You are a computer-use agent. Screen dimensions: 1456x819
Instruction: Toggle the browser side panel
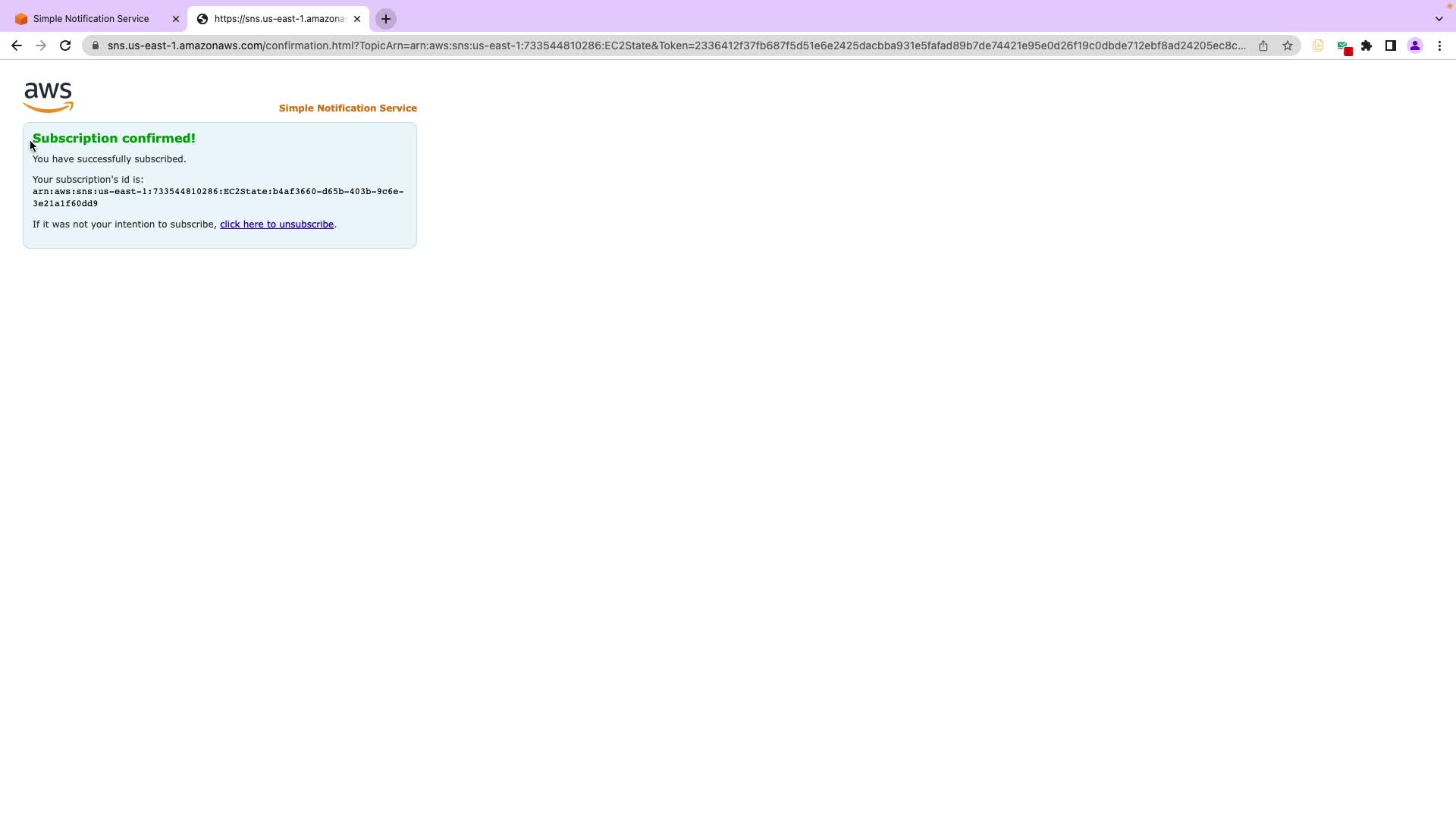click(1391, 45)
